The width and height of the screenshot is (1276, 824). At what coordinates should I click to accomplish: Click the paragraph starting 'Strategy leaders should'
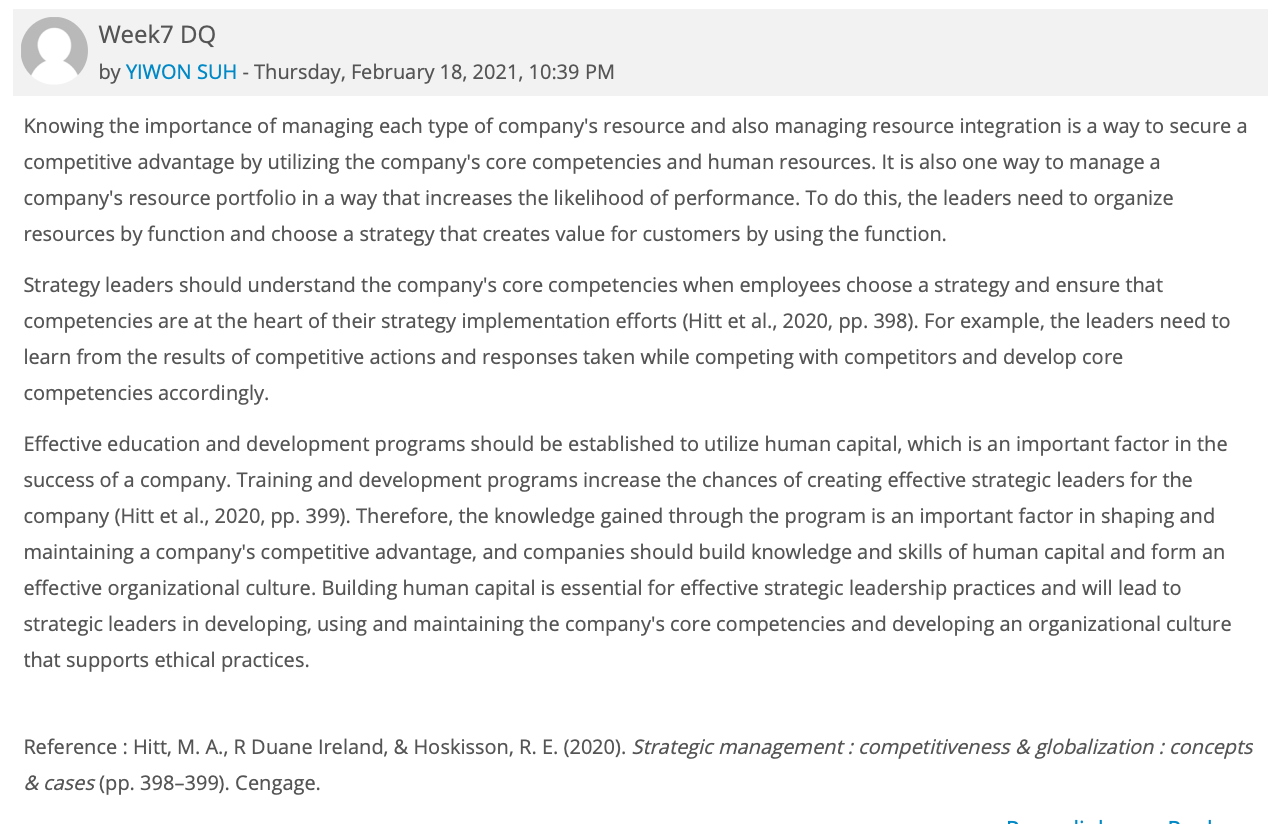coord(627,339)
